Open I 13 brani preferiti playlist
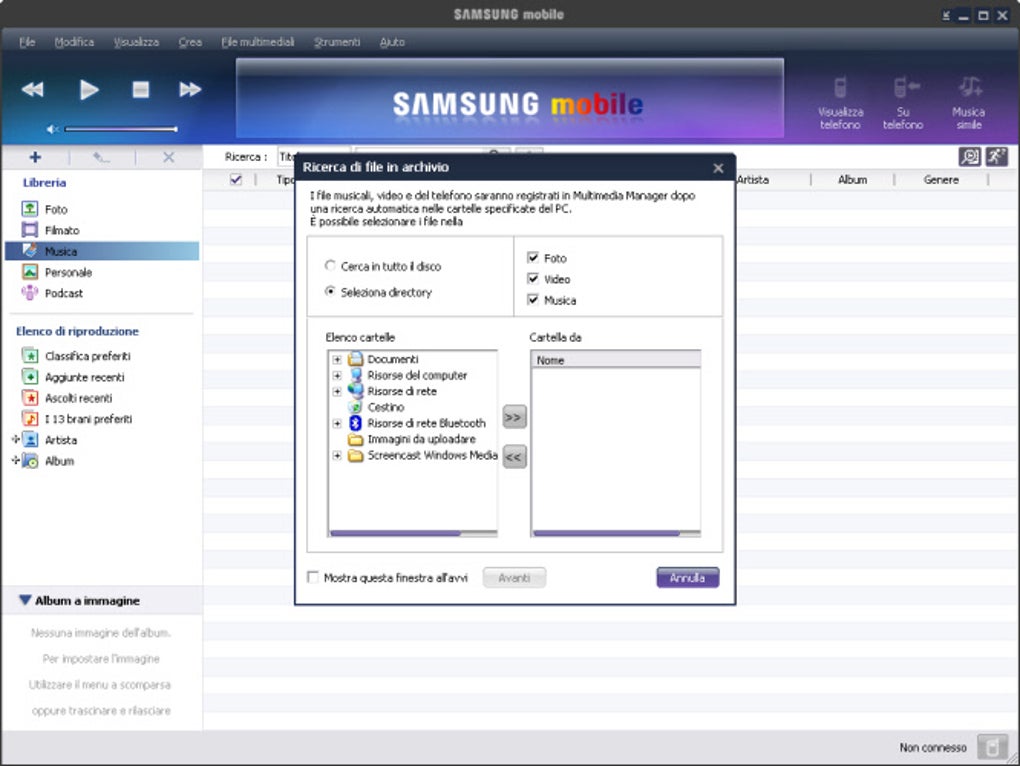Image resolution: width=1020 pixels, height=766 pixels. click(x=88, y=419)
